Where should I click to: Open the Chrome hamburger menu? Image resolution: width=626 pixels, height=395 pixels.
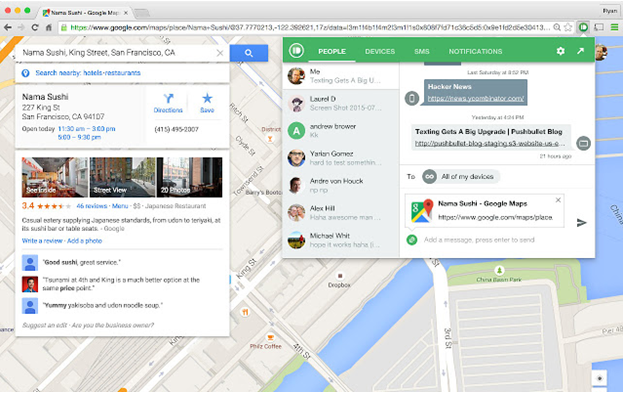(x=614, y=27)
